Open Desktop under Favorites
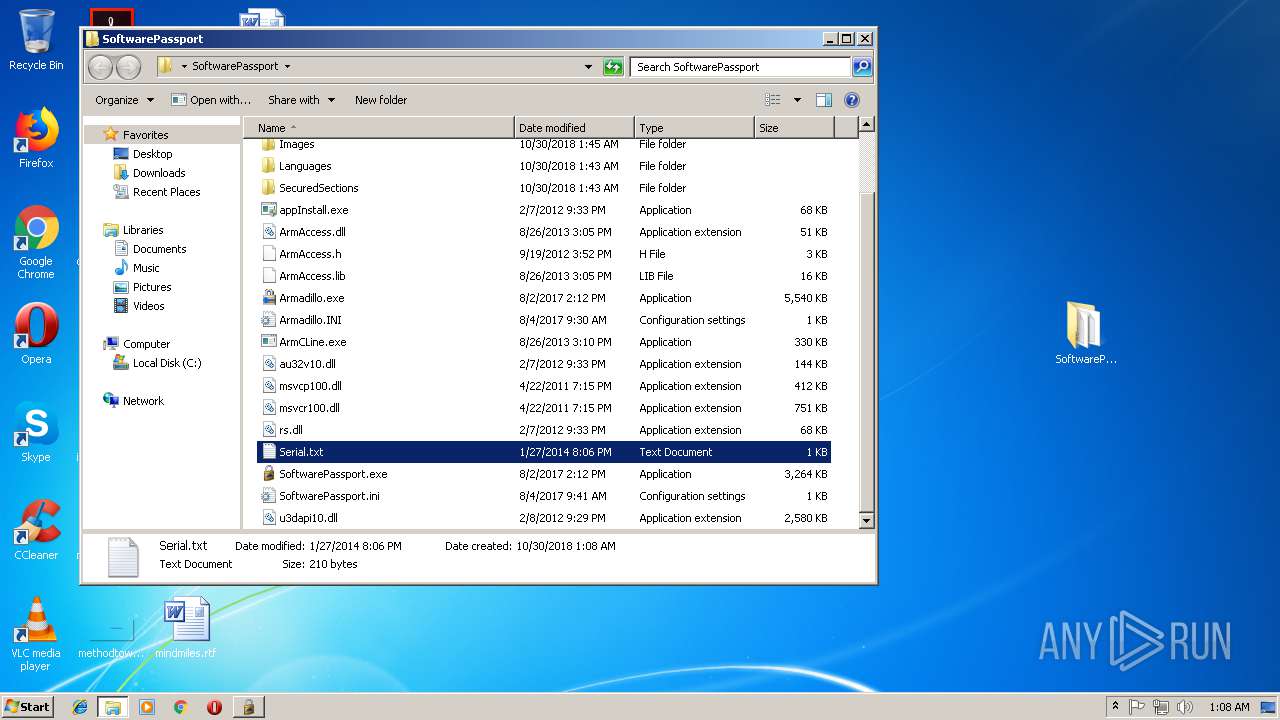The width and height of the screenshot is (1280, 720). tap(152, 154)
